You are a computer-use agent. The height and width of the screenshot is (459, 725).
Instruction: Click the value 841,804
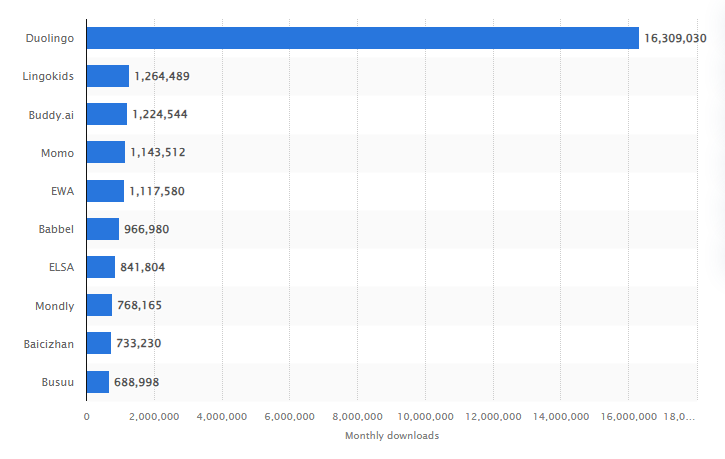pyautogui.click(x=142, y=267)
